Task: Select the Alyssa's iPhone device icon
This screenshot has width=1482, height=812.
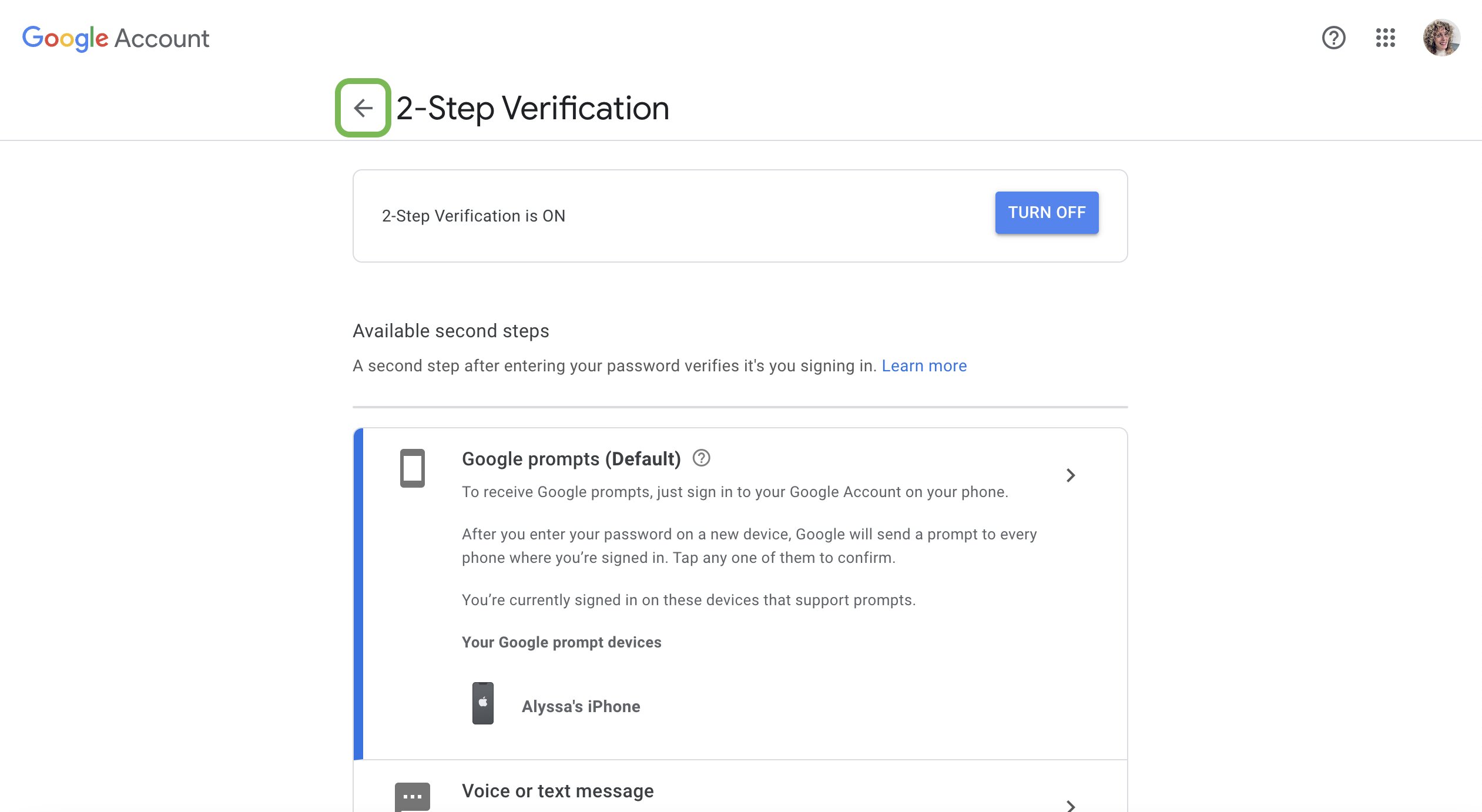Action: [482, 703]
